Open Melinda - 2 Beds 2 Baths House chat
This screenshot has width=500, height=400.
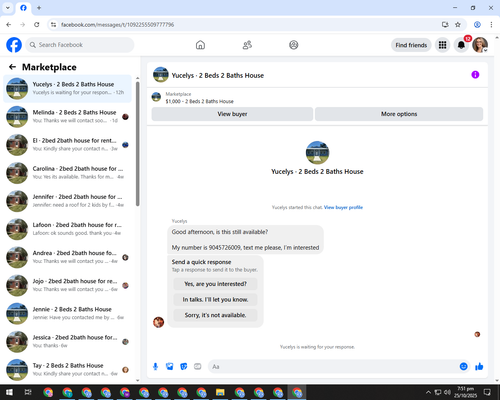click(x=68, y=117)
